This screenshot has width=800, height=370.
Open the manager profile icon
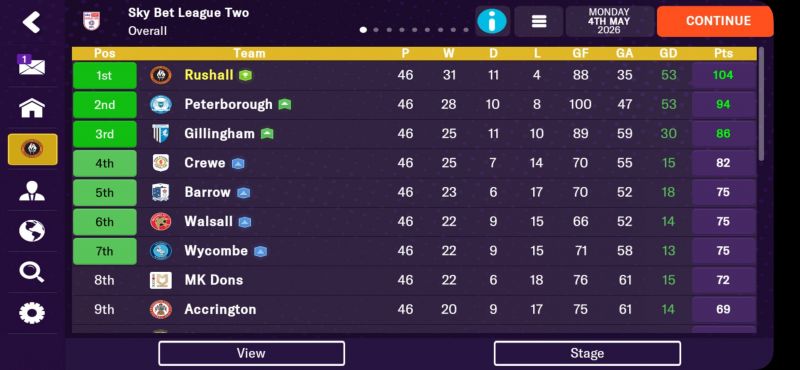pos(32,190)
